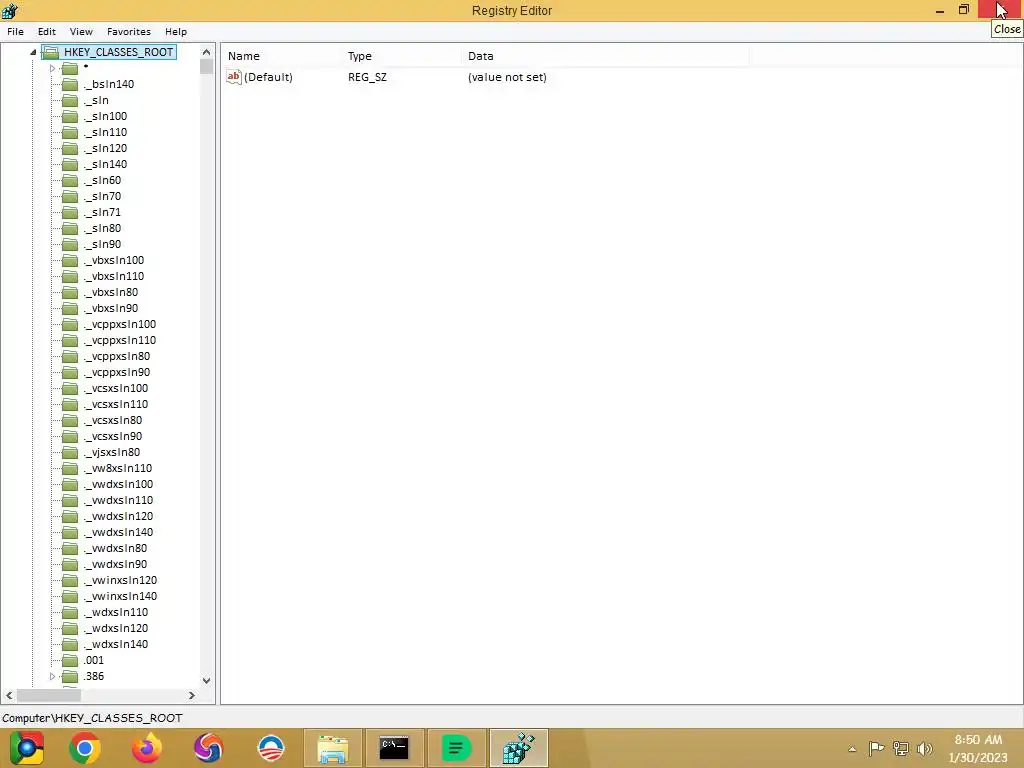The image size is (1024, 768).
Task: Click the folder icon for ._vbxsln100
Action: (70, 261)
